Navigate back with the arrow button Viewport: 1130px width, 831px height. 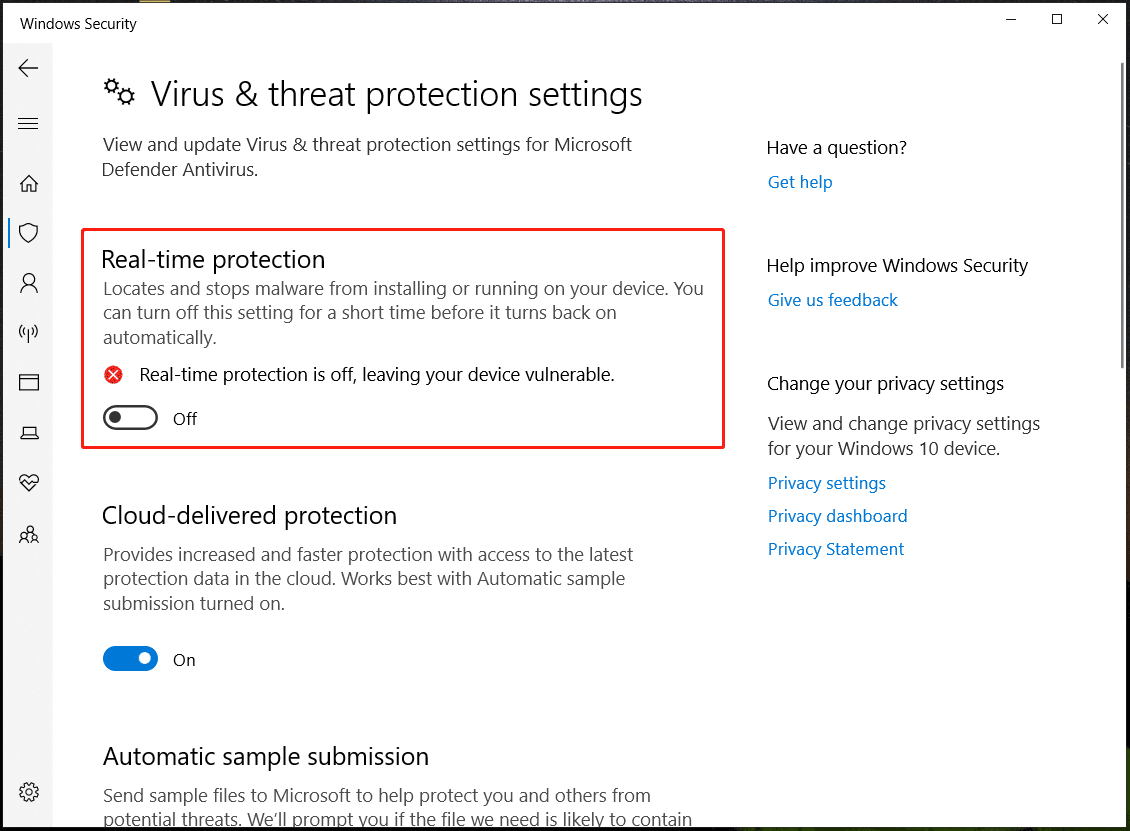pyautogui.click(x=28, y=68)
